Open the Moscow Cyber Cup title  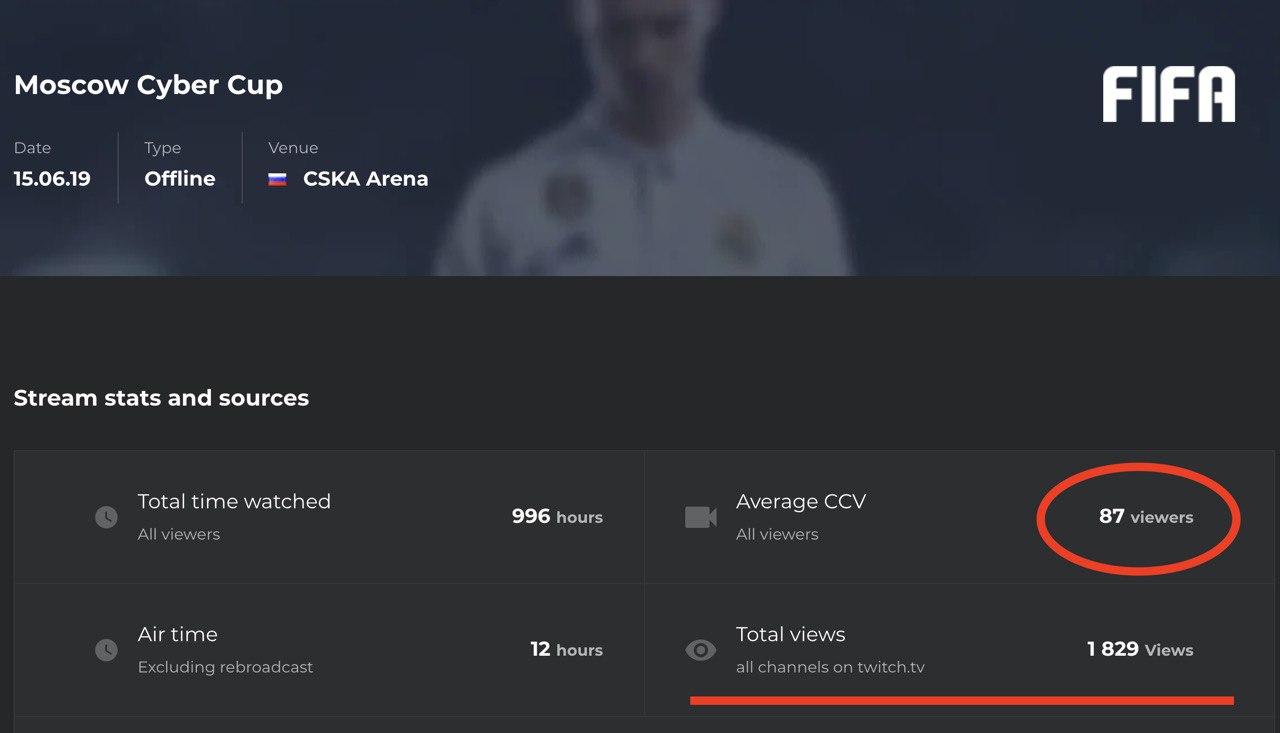[x=148, y=85]
